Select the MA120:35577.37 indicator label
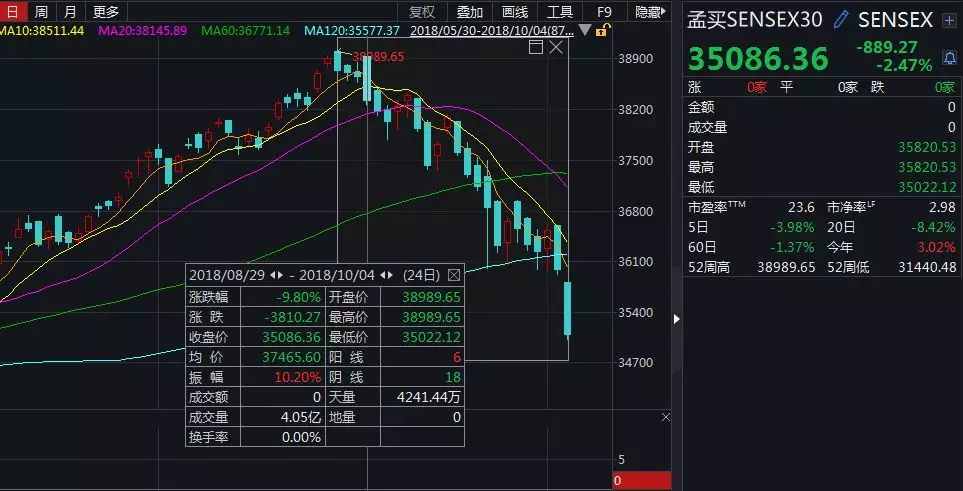This screenshot has width=963, height=491. click(x=352, y=30)
